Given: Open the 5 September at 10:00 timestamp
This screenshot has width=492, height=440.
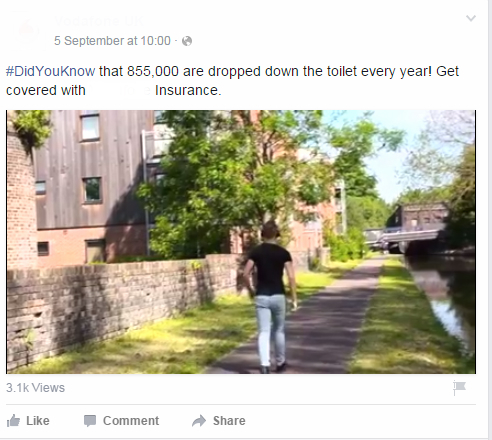Looking at the screenshot, I should point(112,41).
